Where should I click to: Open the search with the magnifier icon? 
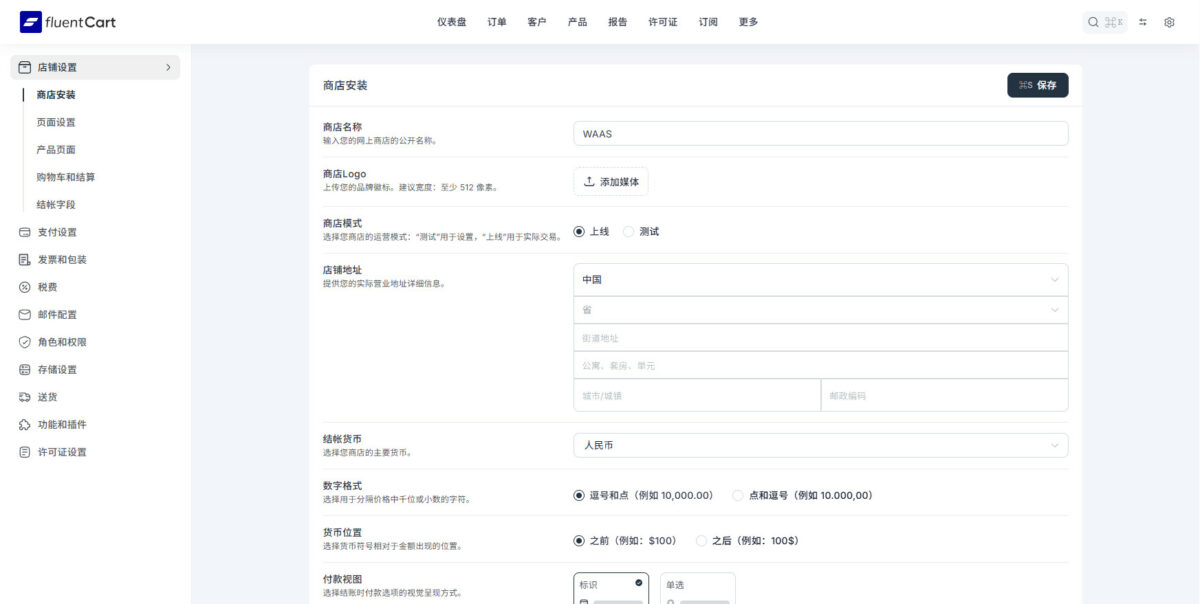(1092, 21)
